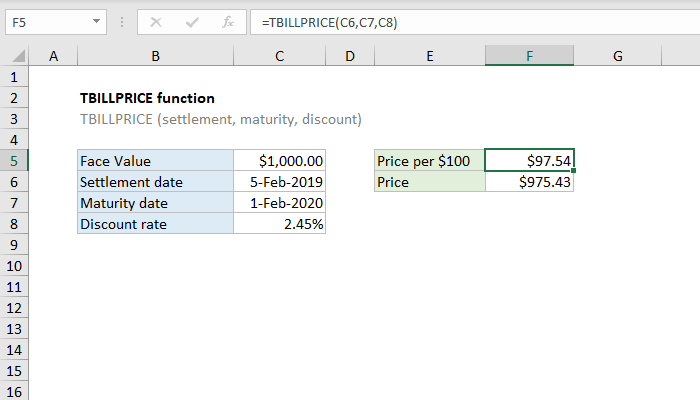Select the cell with 5-Feb-2019
The image size is (700, 400).
(x=279, y=182)
